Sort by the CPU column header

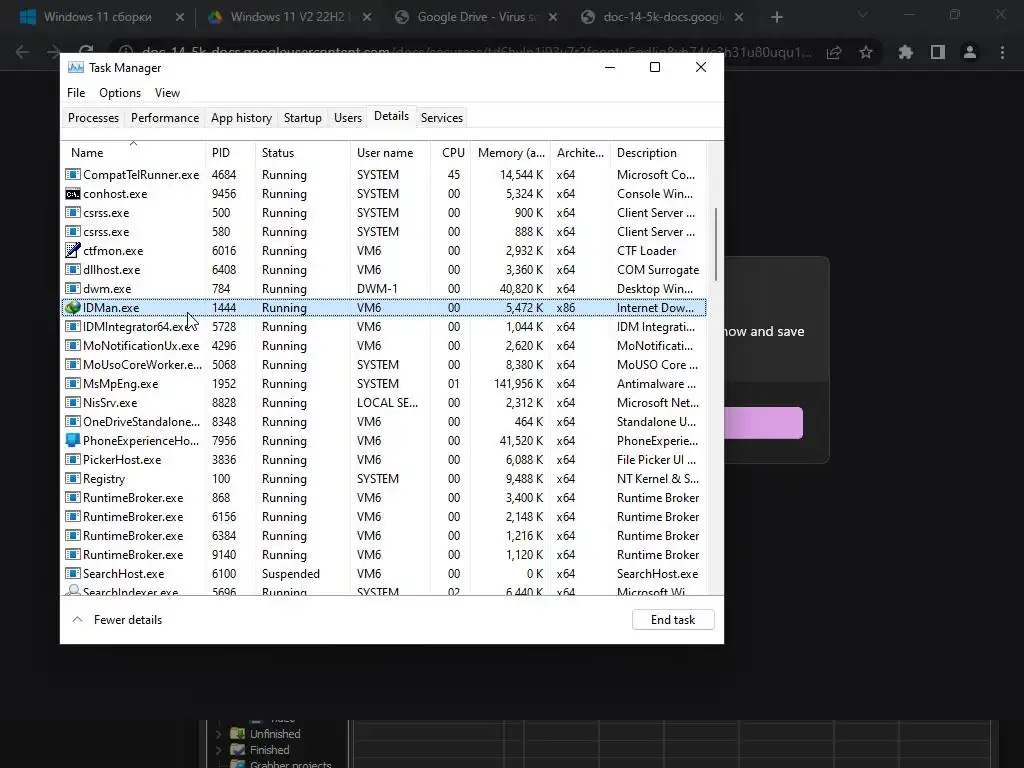[451, 153]
